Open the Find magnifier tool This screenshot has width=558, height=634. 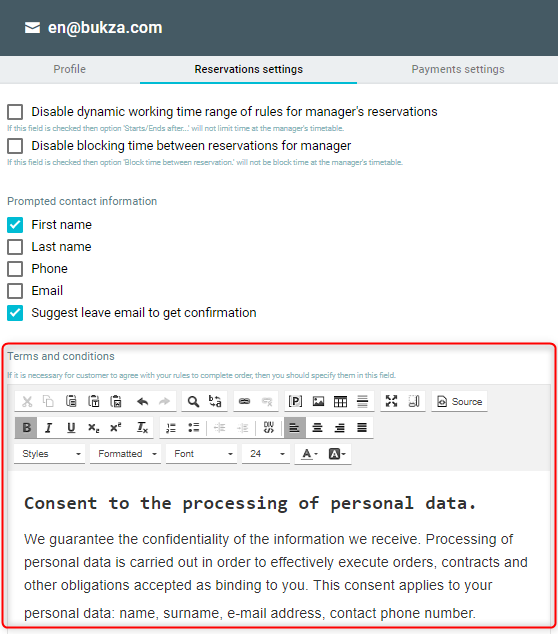tap(193, 402)
